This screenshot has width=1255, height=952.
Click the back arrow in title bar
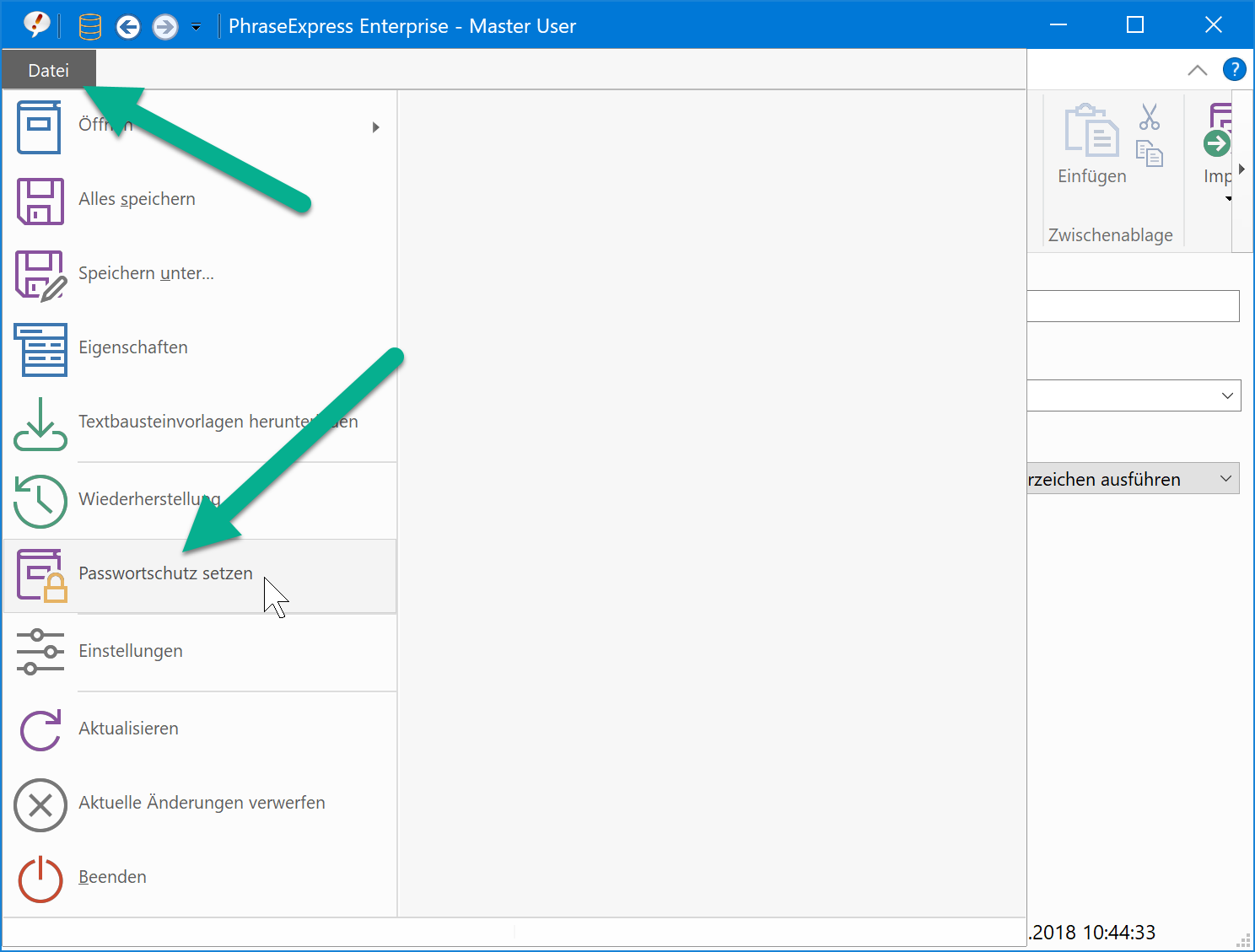[x=128, y=27]
